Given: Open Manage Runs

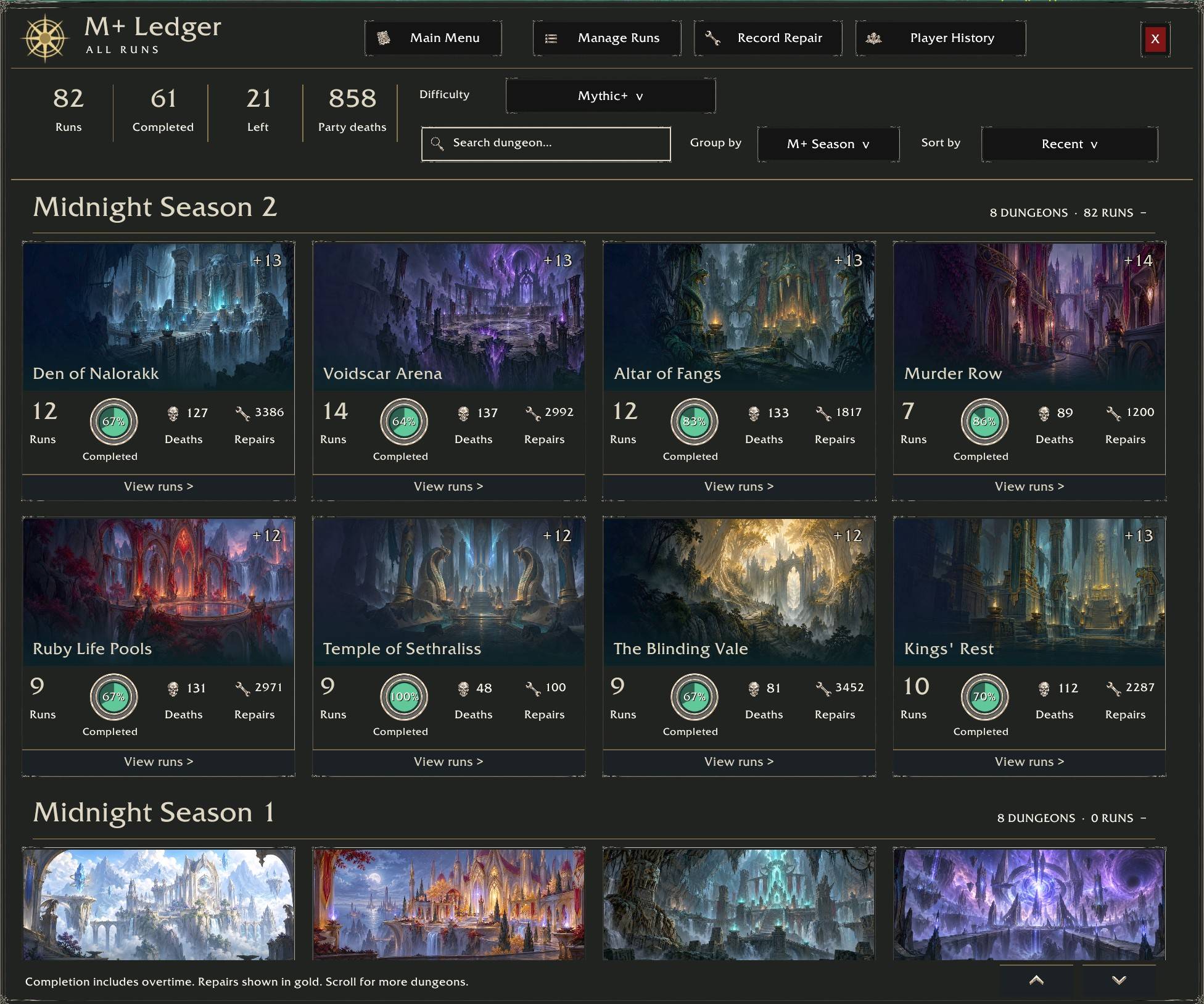Looking at the screenshot, I should click(x=607, y=38).
